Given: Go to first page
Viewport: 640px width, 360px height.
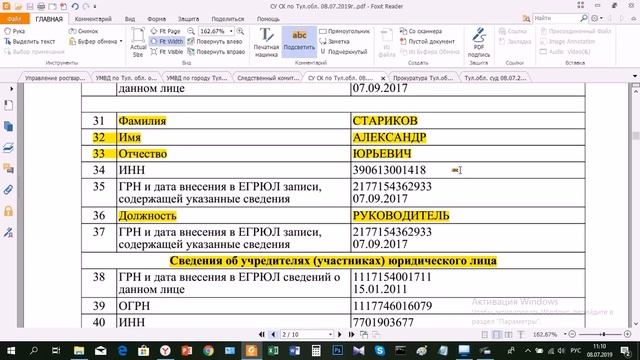Looking at the screenshot, I should coord(262,334).
